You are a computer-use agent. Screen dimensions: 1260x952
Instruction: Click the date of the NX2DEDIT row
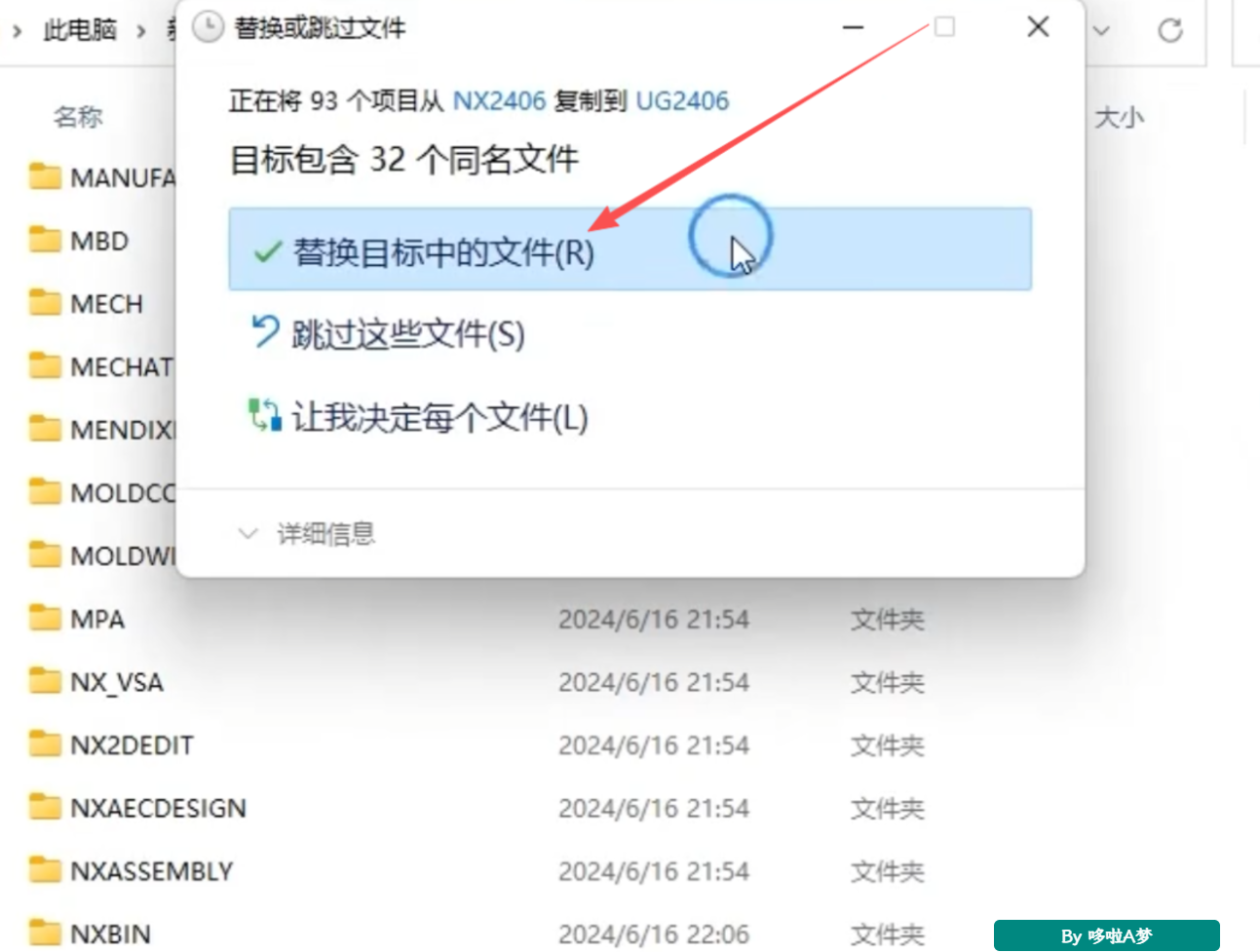pyautogui.click(x=654, y=745)
